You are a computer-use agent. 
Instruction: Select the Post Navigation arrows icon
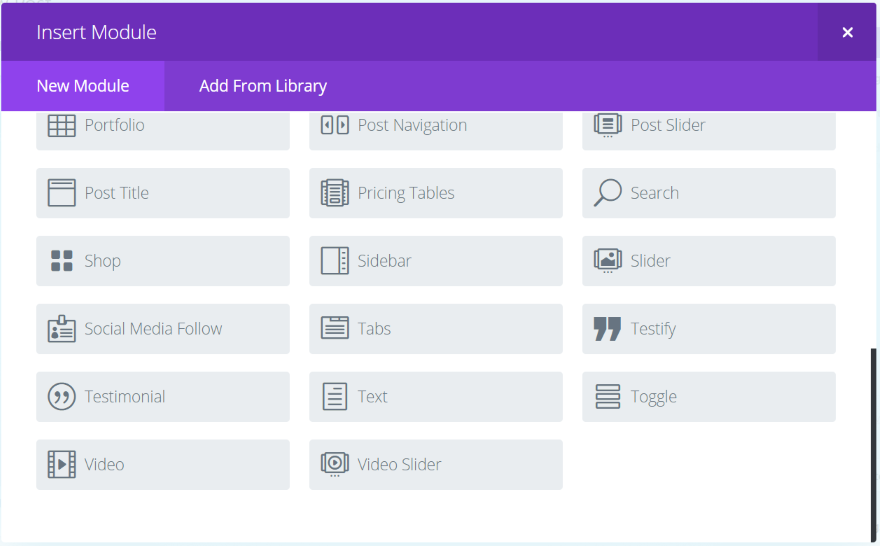tap(334, 125)
